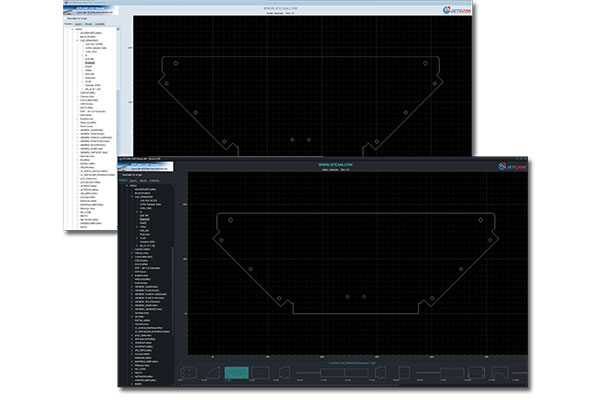Select the first part thumbnail in bottom strip
600x400 pixels.
coord(188,372)
